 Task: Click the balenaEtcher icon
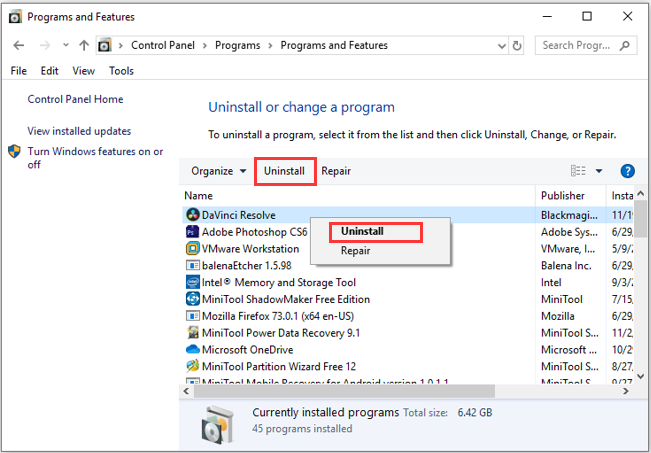pyautogui.click(x=192, y=266)
